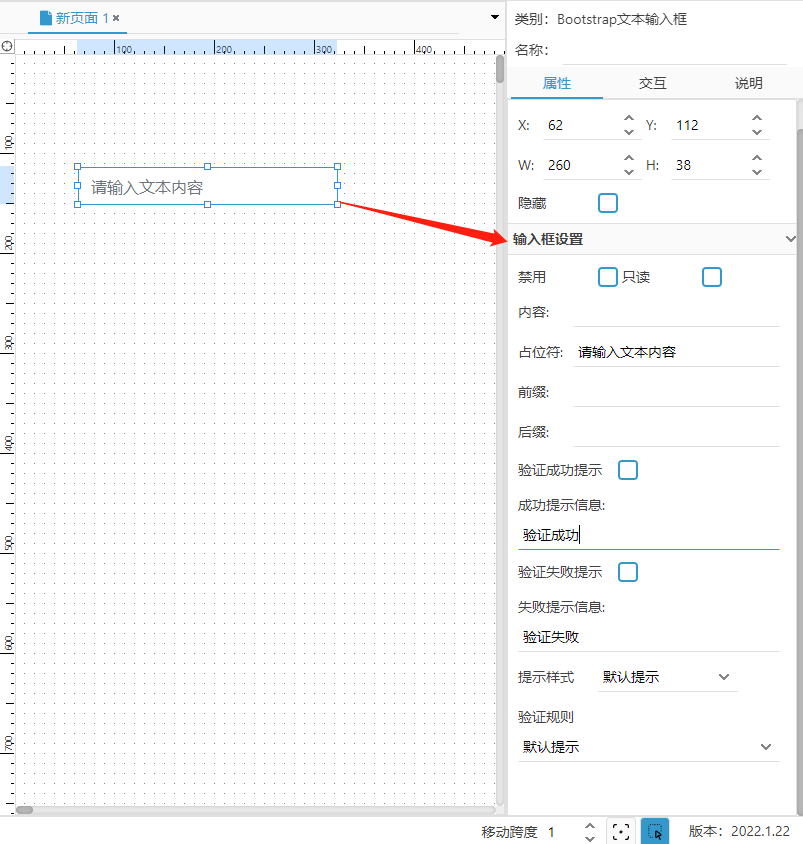Toggle the 隐藏 checkbox

[608, 203]
